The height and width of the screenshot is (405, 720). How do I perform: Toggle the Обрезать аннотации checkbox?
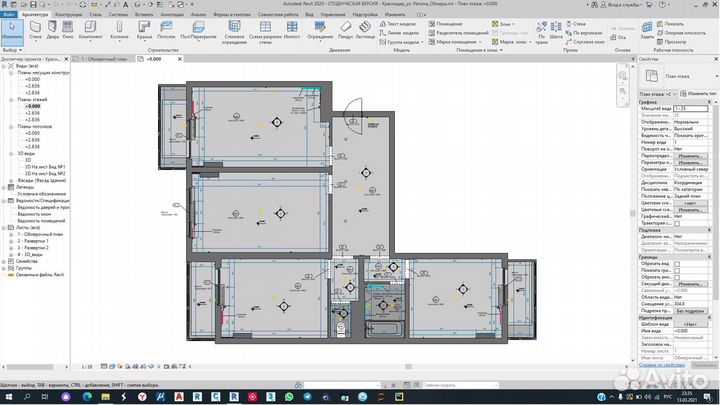(677, 276)
